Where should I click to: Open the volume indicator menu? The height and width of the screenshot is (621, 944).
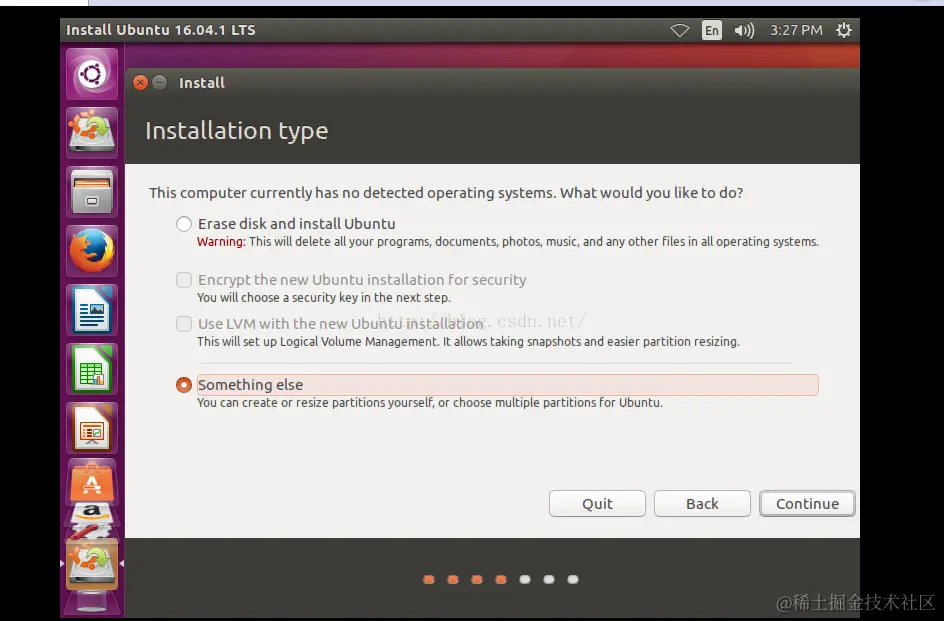coord(743,30)
